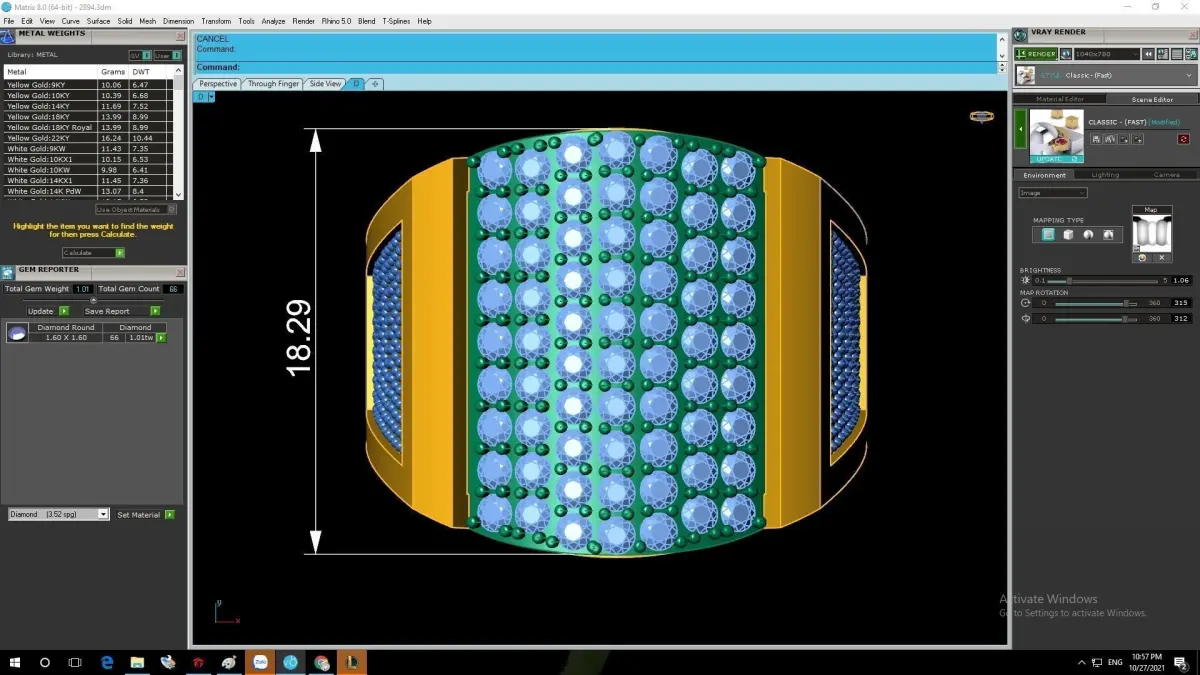Screen dimensions: 1200x675
Task: Open Chrome from the taskbar
Action: coord(321,662)
